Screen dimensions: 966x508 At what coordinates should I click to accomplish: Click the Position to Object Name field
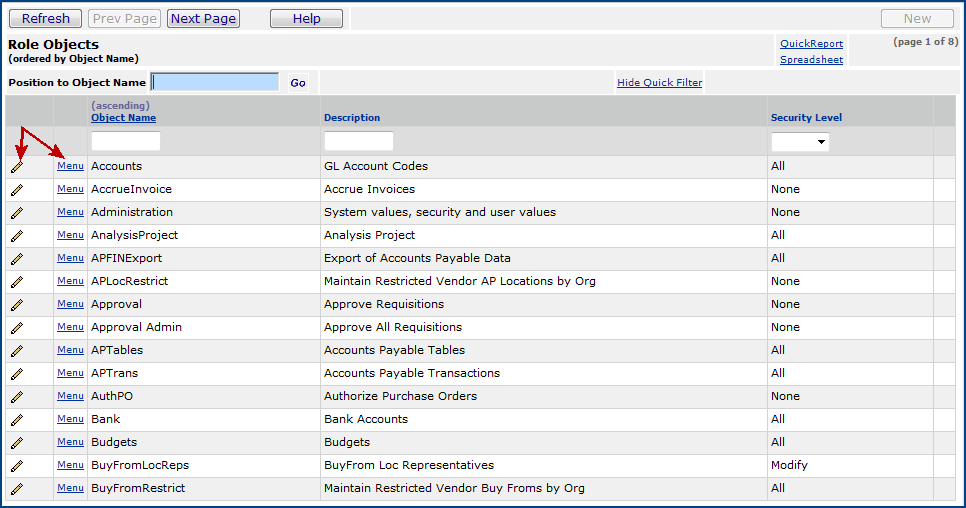(215, 82)
